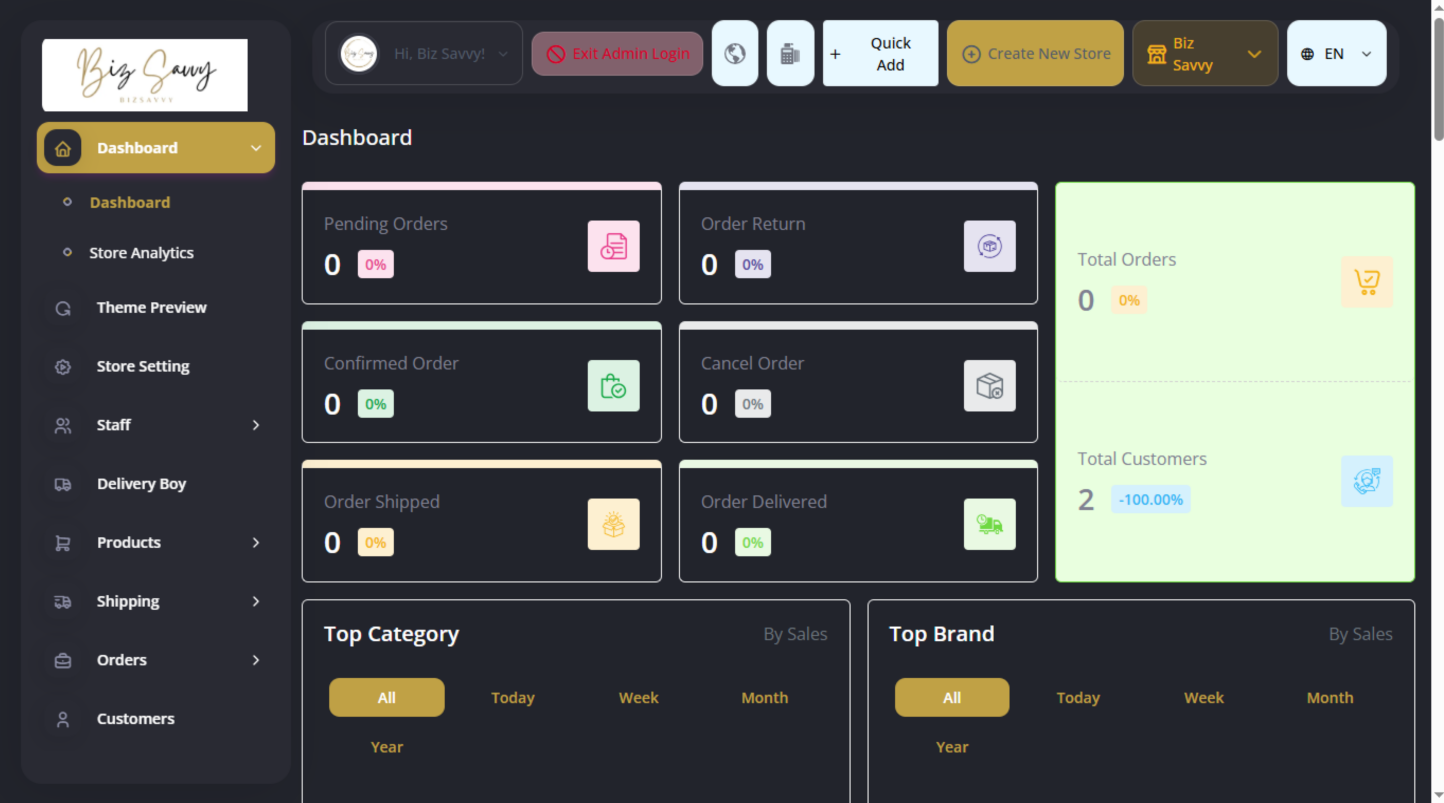Click the Total Customers headset icon
The image size is (1444, 803).
[x=1366, y=481]
